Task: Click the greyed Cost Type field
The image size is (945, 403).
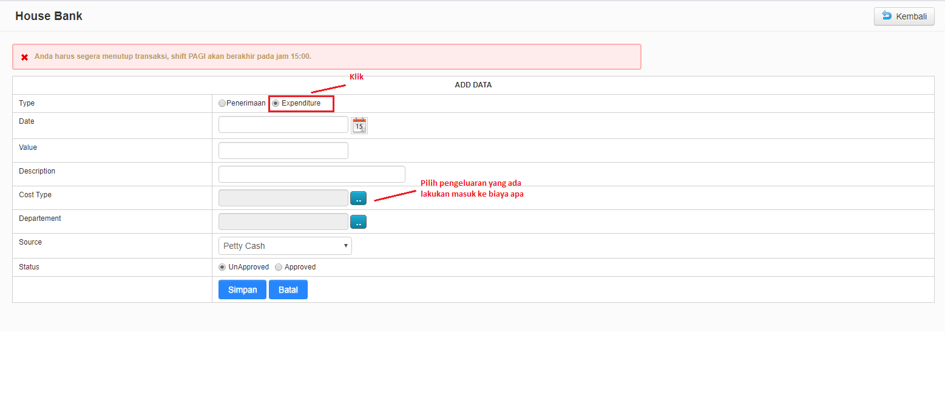Action: click(x=283, y=198)
